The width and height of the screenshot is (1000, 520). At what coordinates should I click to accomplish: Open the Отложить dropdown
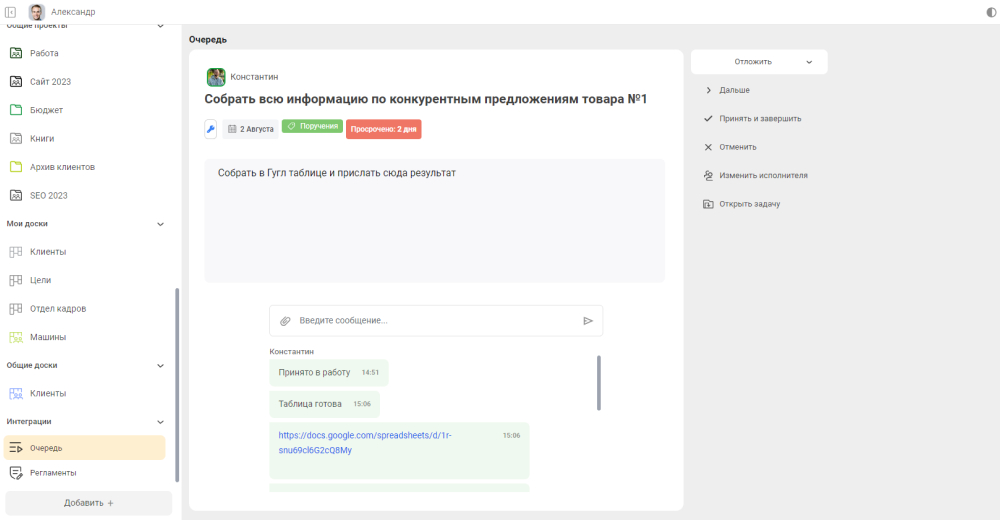click(759, 62)
